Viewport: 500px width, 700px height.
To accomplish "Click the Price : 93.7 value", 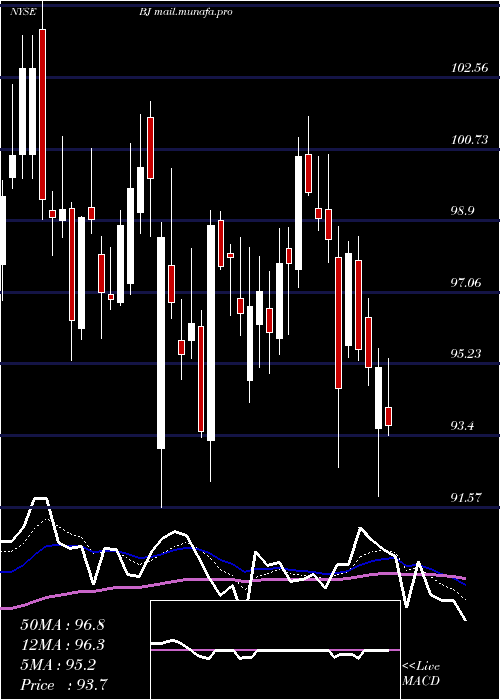I will [x=64, y=685].
